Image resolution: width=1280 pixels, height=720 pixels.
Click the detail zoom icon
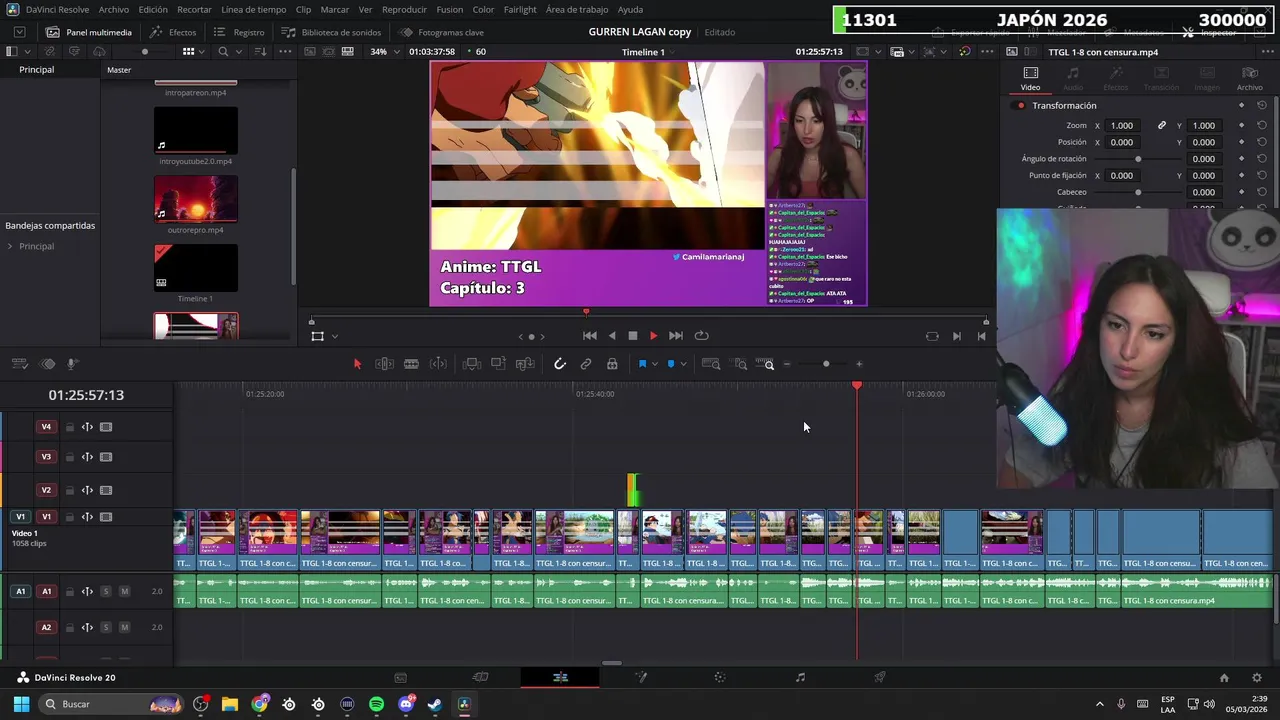(x=740, y=364)
